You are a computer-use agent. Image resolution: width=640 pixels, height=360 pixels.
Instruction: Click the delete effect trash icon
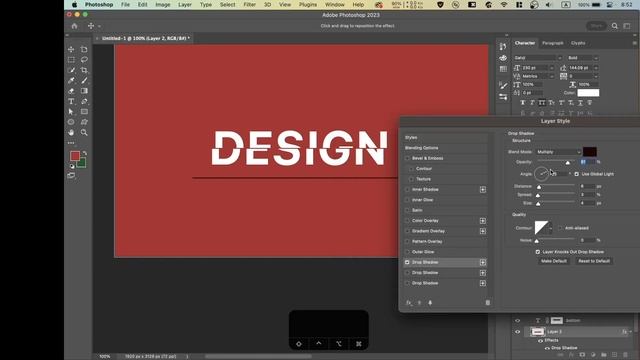click(x=487, y=303)
